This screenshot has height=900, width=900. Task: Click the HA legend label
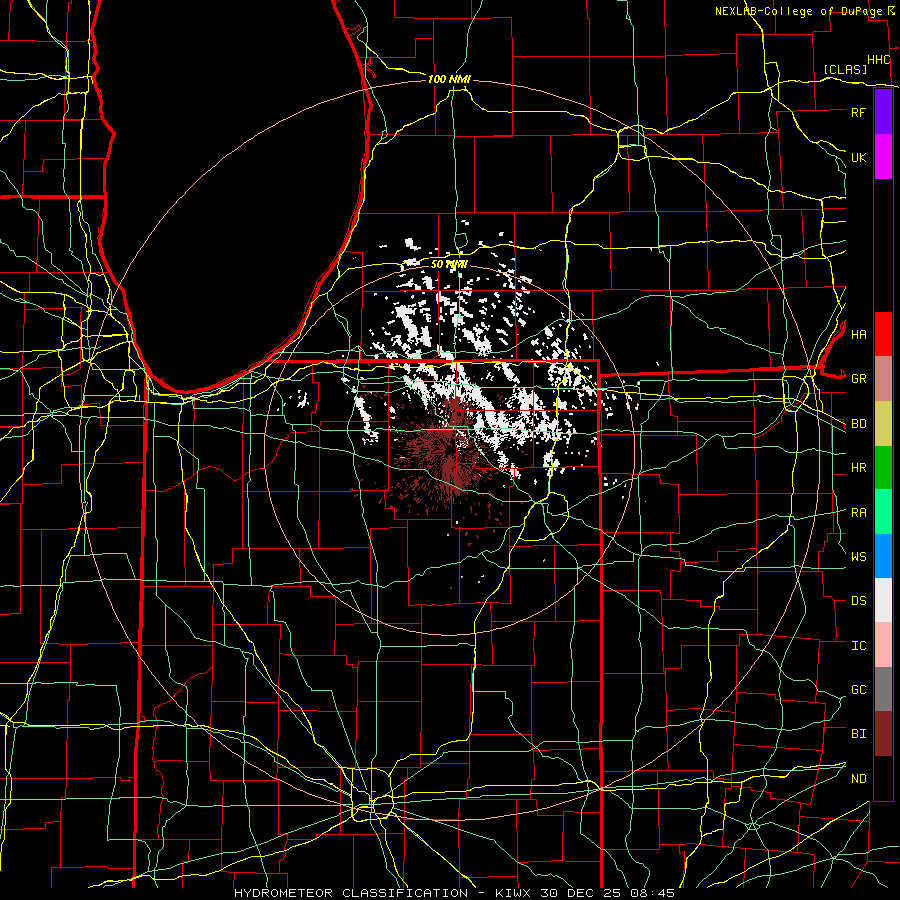click(858, 335)
